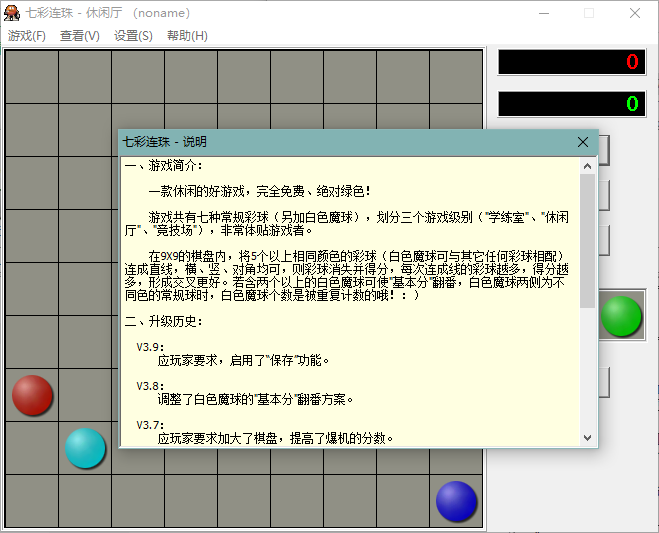Click the V3.8 version entry
The height and width of the screenshot is (533, 659).
click(x=150, y=386)
